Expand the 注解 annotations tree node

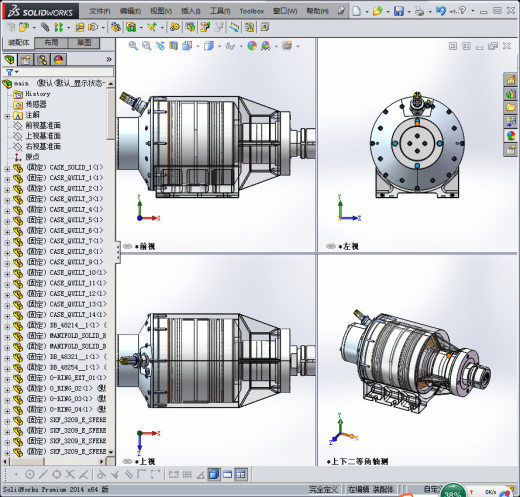(7, 116)
